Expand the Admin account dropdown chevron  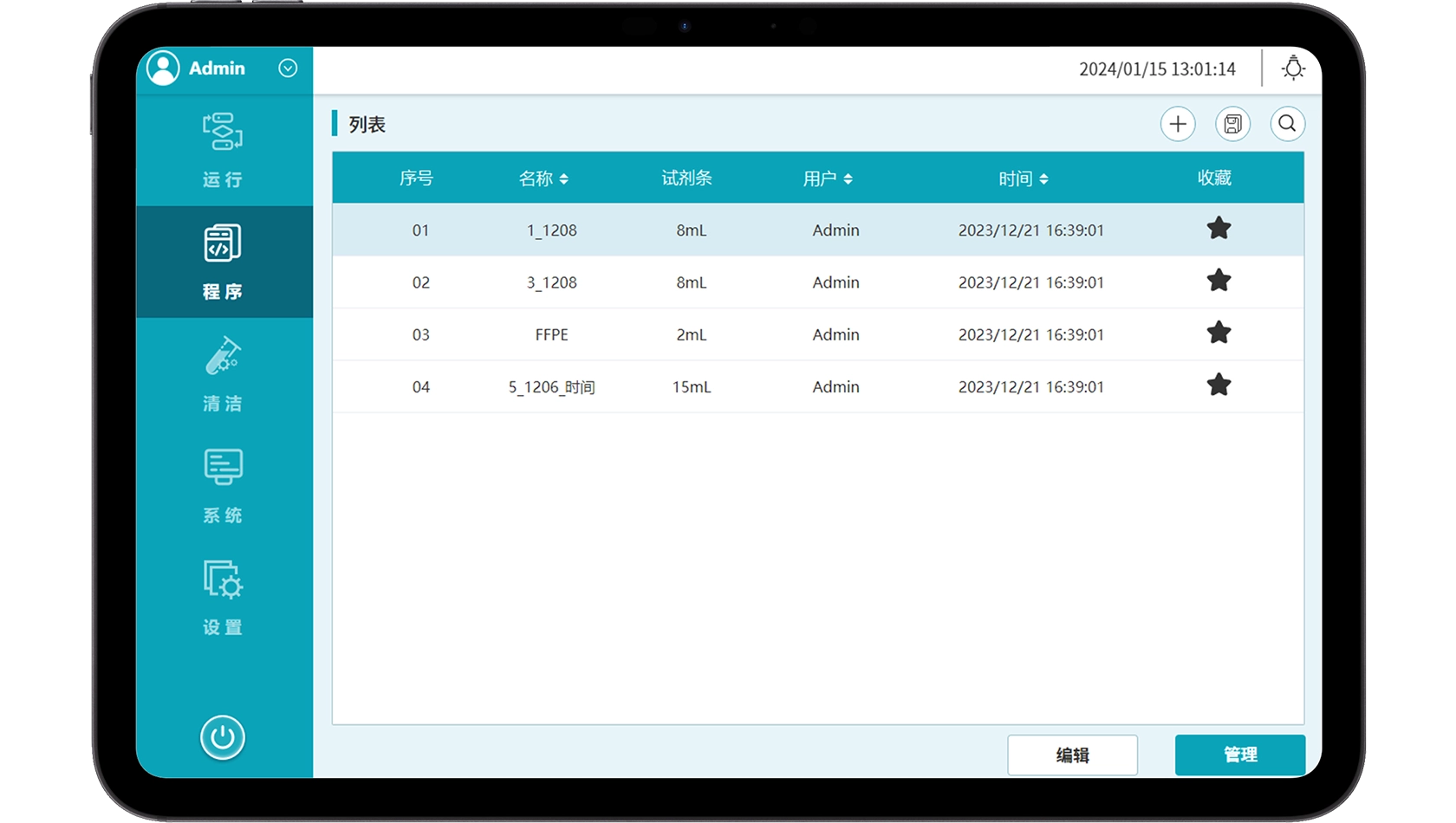click(x=288, y=68)
